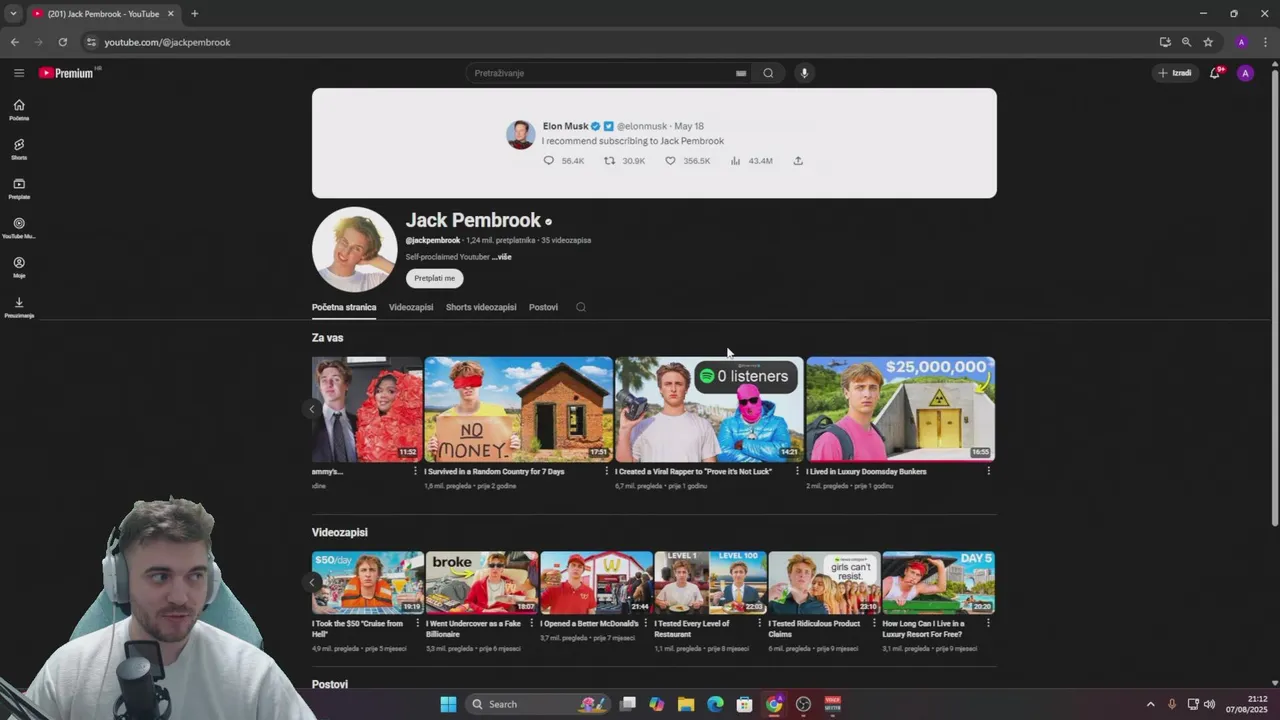Open the 'broke' billionaire video thumbnail
Viewport: 1280px width, 720px height.
482,583
